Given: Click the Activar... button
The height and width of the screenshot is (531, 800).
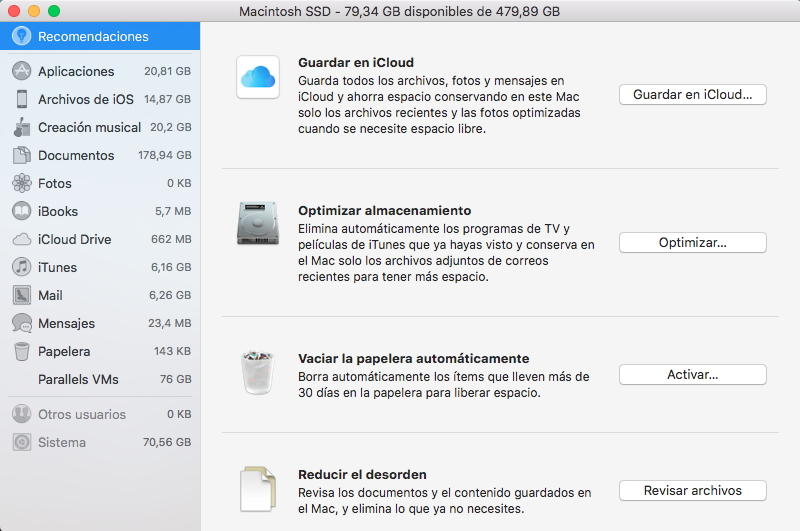Looking at the screenshot, I should (692, 374).
